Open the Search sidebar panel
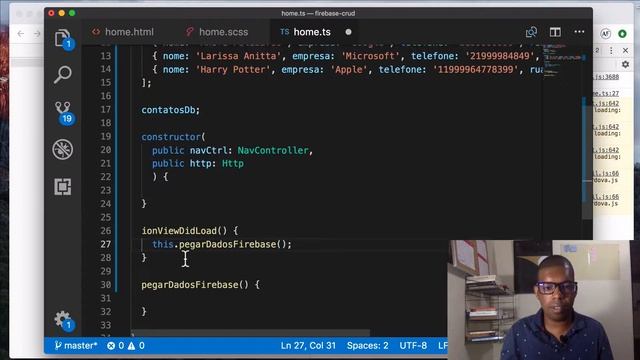 [62, 75]
